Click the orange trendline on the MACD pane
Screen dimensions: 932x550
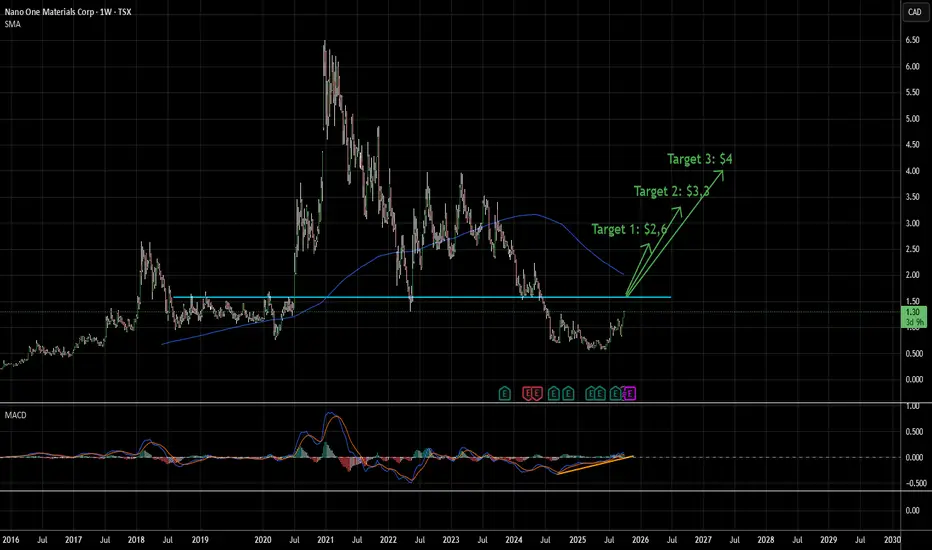pyautogui.click(x=595, y=465)
